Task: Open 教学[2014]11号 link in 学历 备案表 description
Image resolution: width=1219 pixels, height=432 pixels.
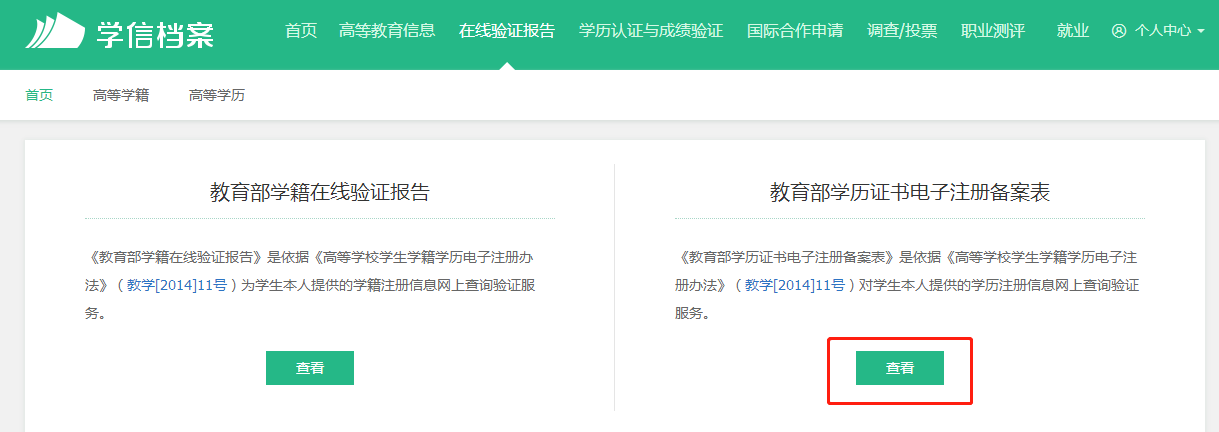Action: tap(795, 285)
